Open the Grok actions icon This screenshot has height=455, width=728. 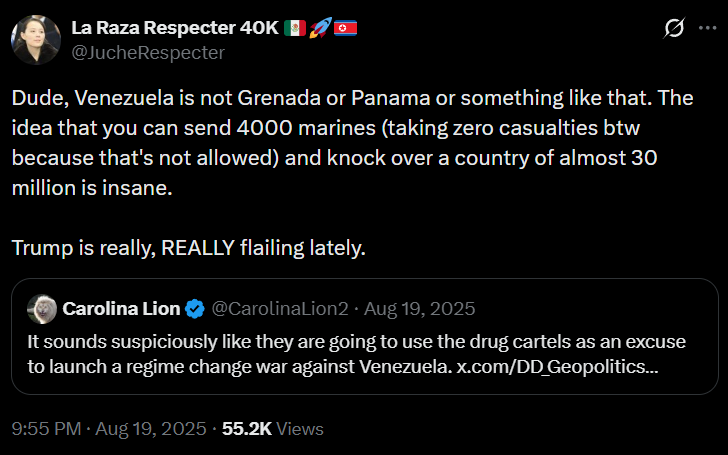(674, 29)
